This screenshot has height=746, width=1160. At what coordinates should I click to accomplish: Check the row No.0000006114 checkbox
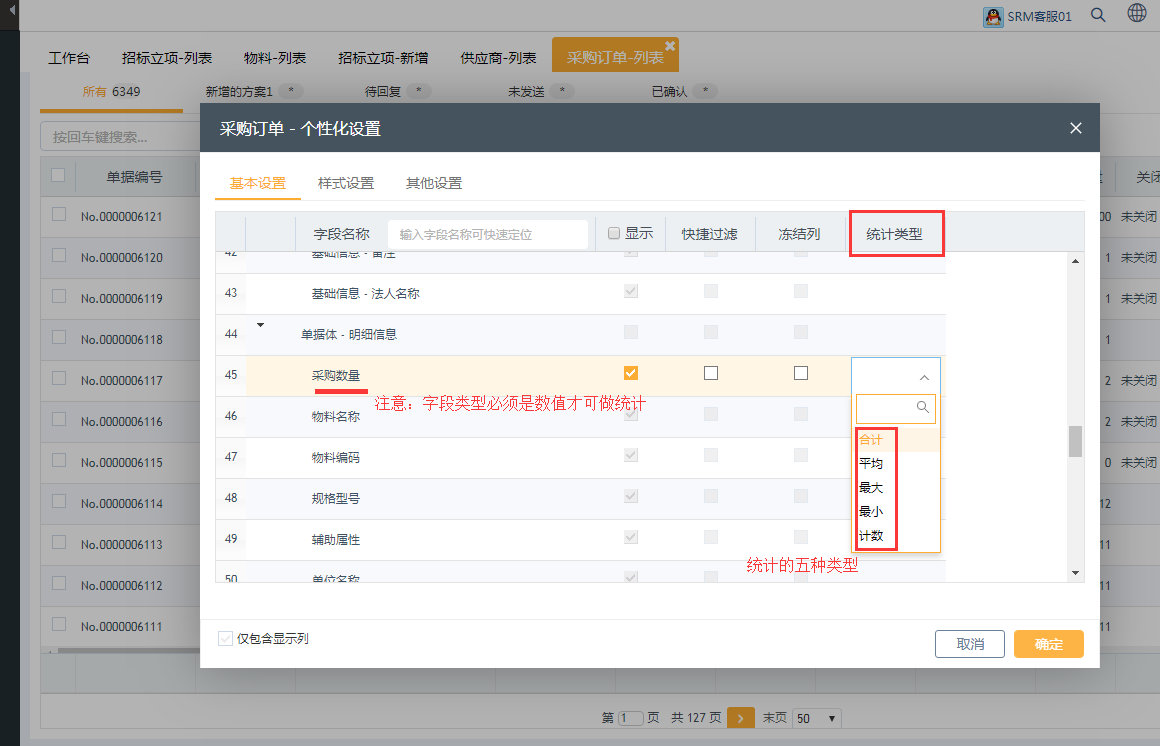pos(59,501)
